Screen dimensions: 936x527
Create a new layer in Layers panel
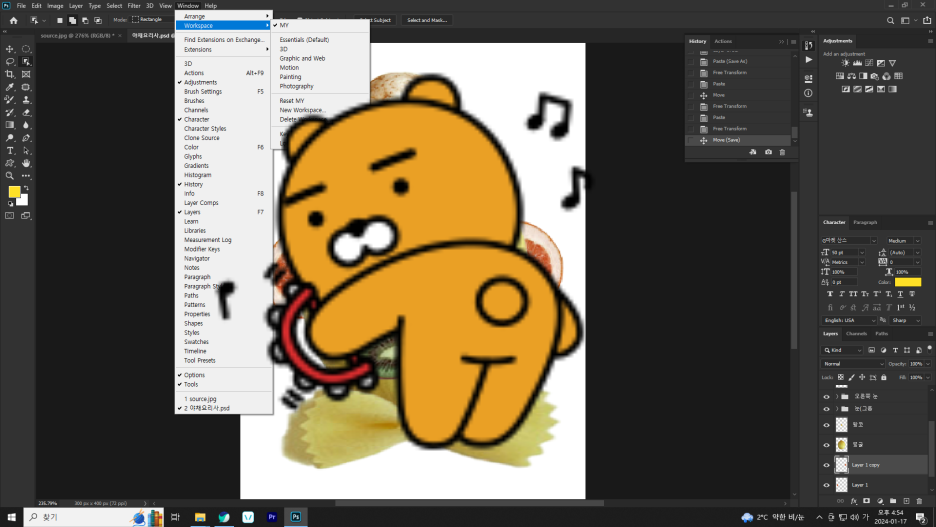pyautogui.click(x=906, y=501)
